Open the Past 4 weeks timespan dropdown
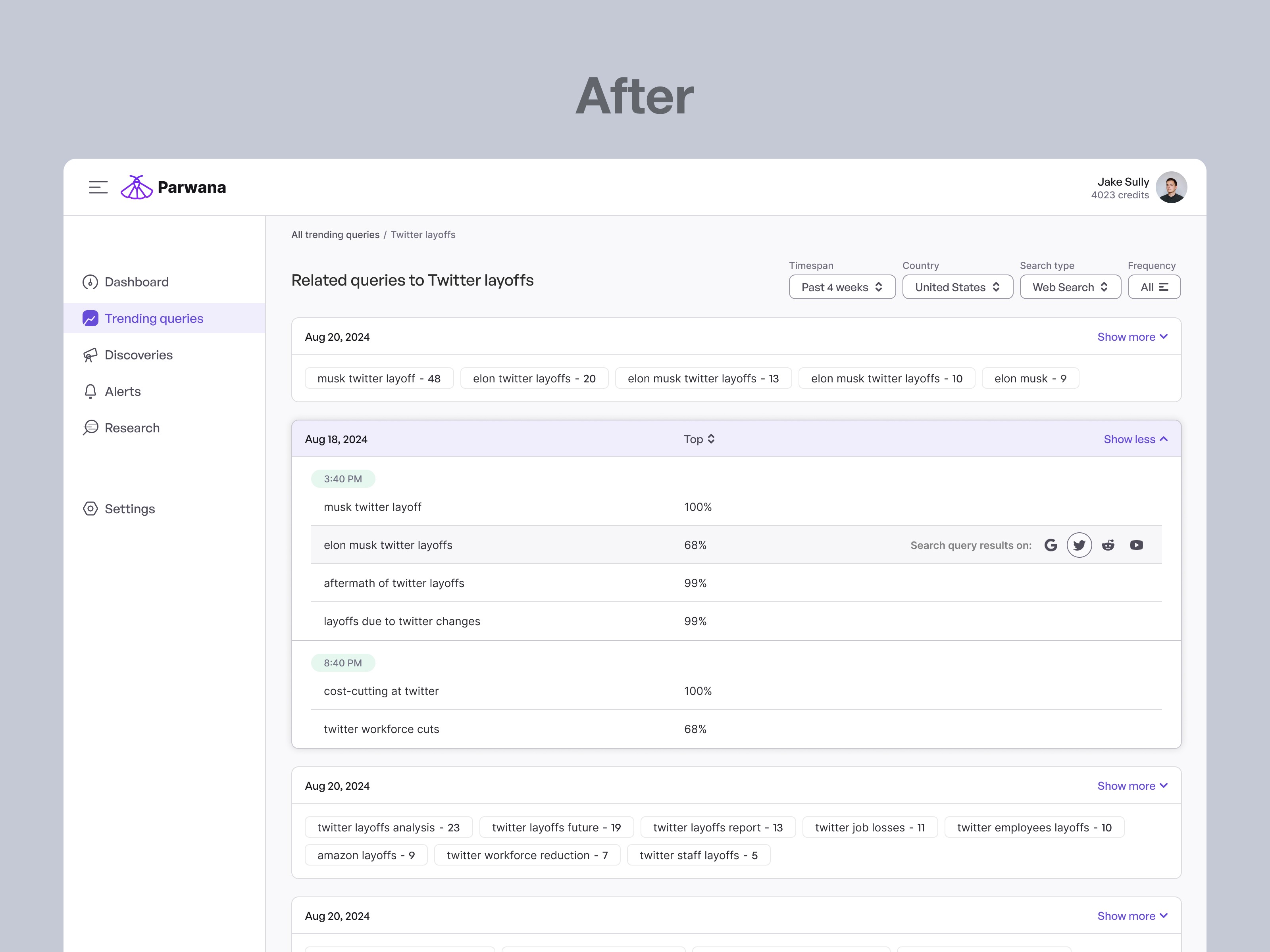This screenshot has width=1270, height=952. click(x=842, y=287)
